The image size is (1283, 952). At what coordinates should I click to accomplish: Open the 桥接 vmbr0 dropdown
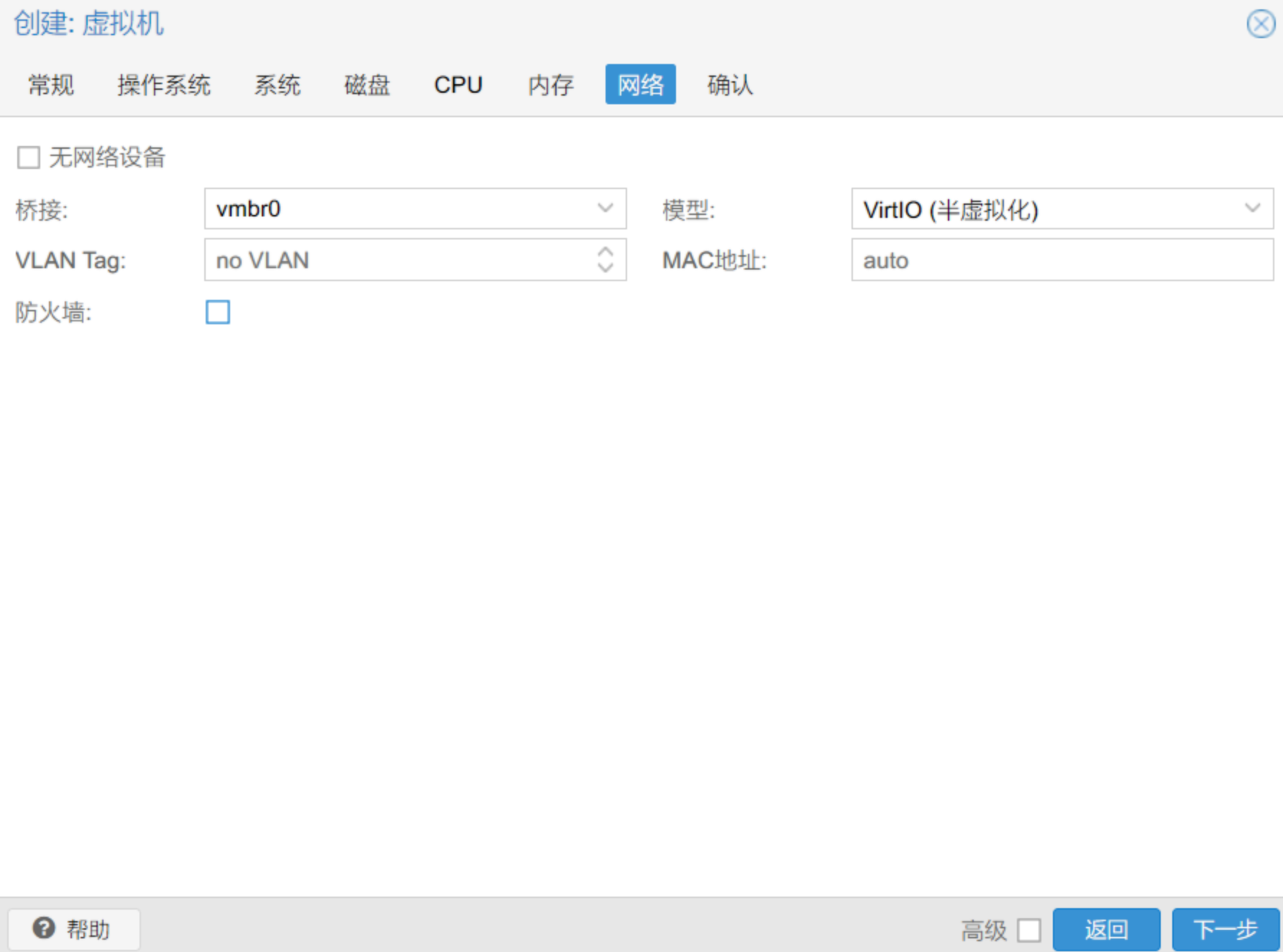[x=605, y=209]
